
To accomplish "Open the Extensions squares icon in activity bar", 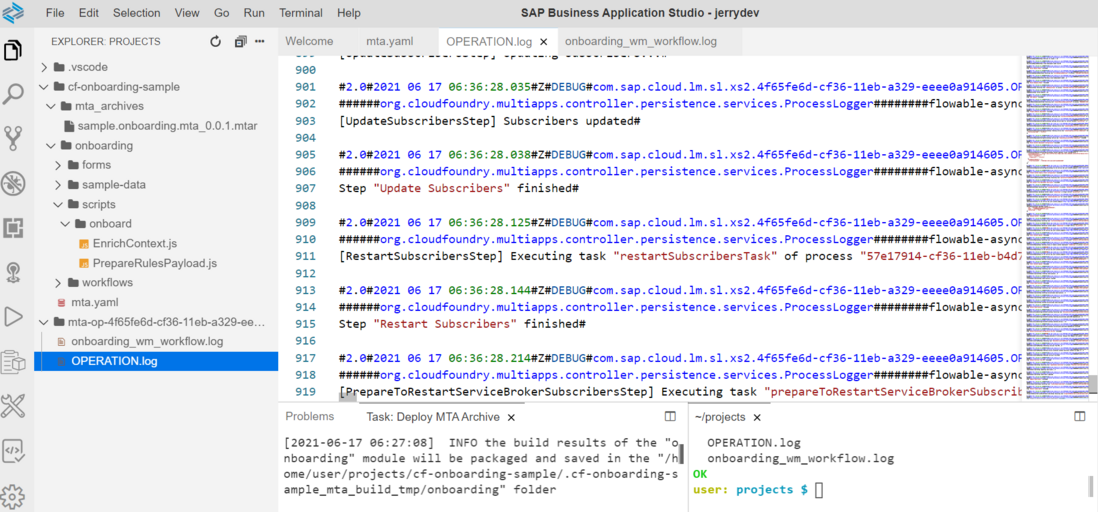I will (x=13, y=228).
